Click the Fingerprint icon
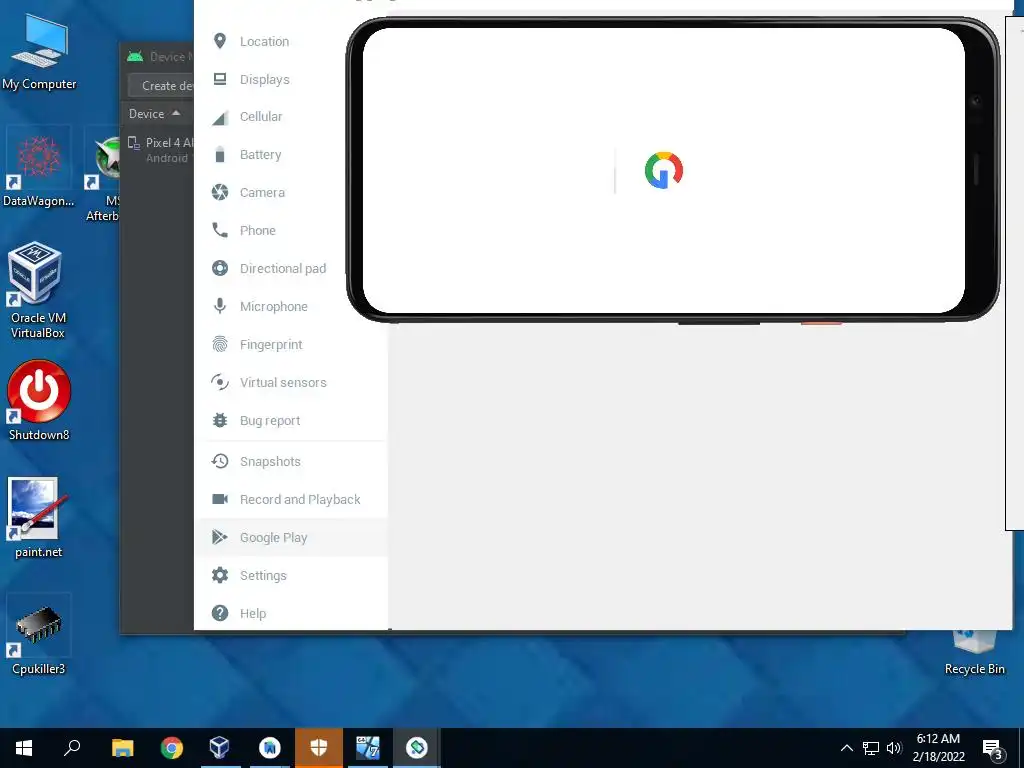The height and width of the screenshot is (768, 1024). coord(220,344)
